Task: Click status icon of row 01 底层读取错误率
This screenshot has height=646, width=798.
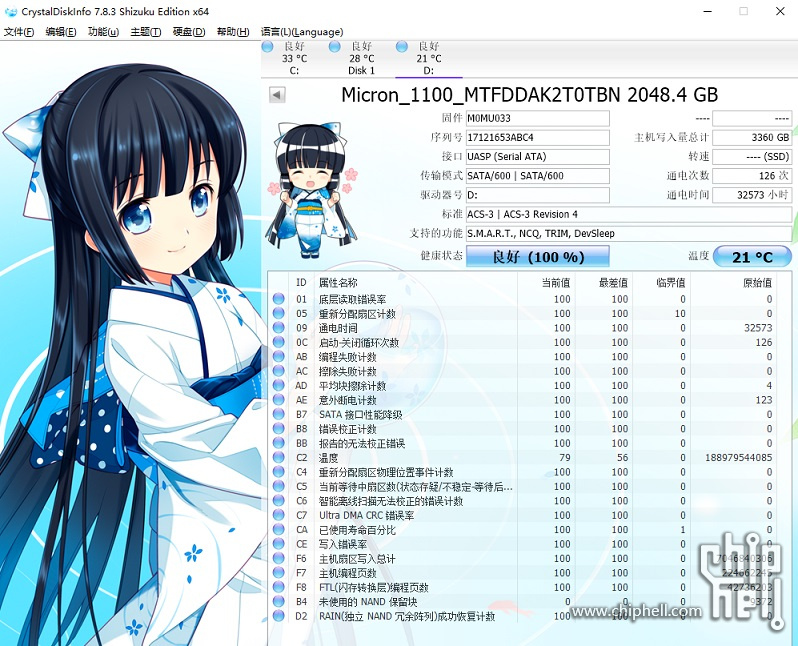Action: (278, 299)
